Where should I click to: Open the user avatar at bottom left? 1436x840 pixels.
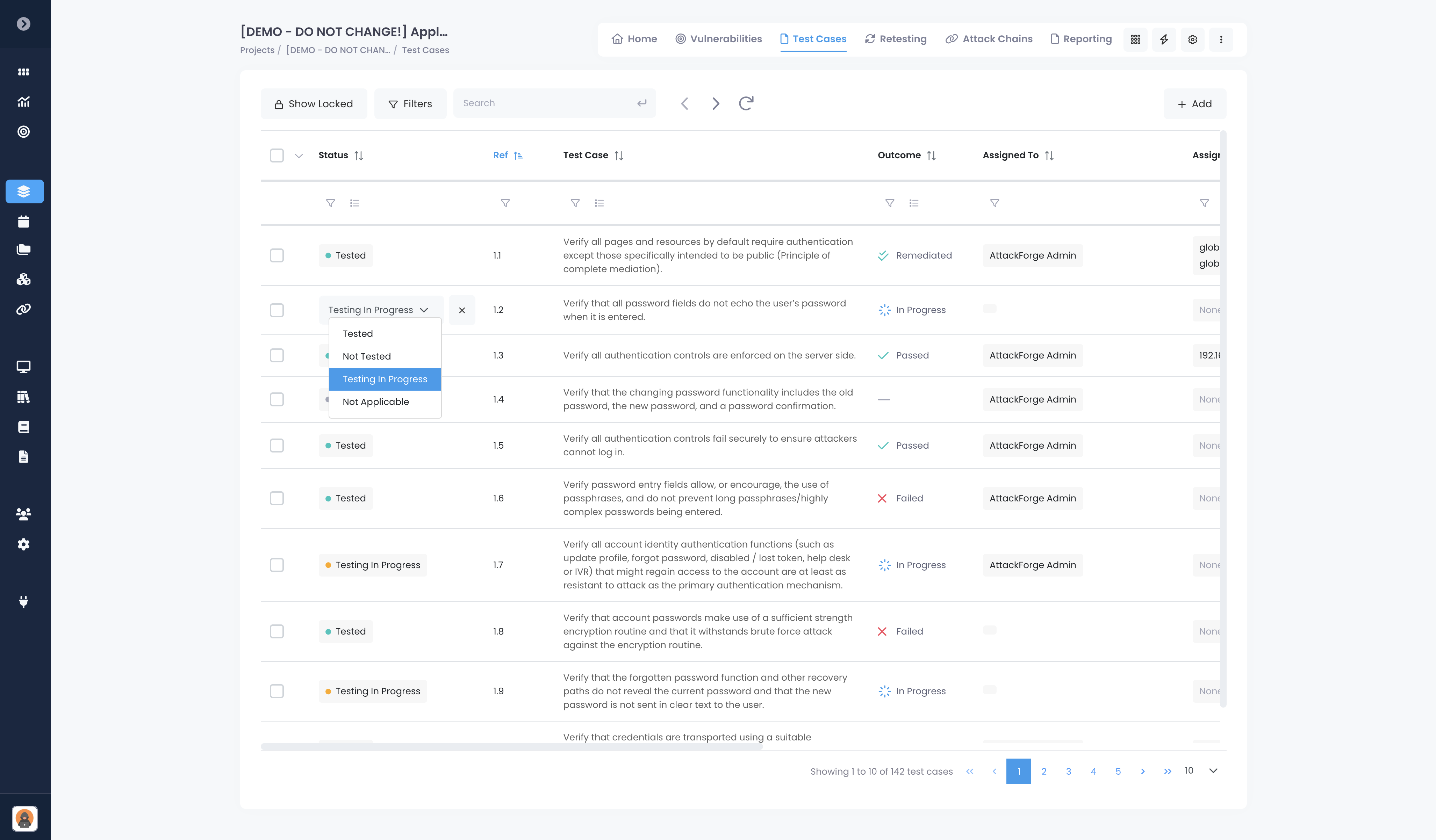(24, 818)
